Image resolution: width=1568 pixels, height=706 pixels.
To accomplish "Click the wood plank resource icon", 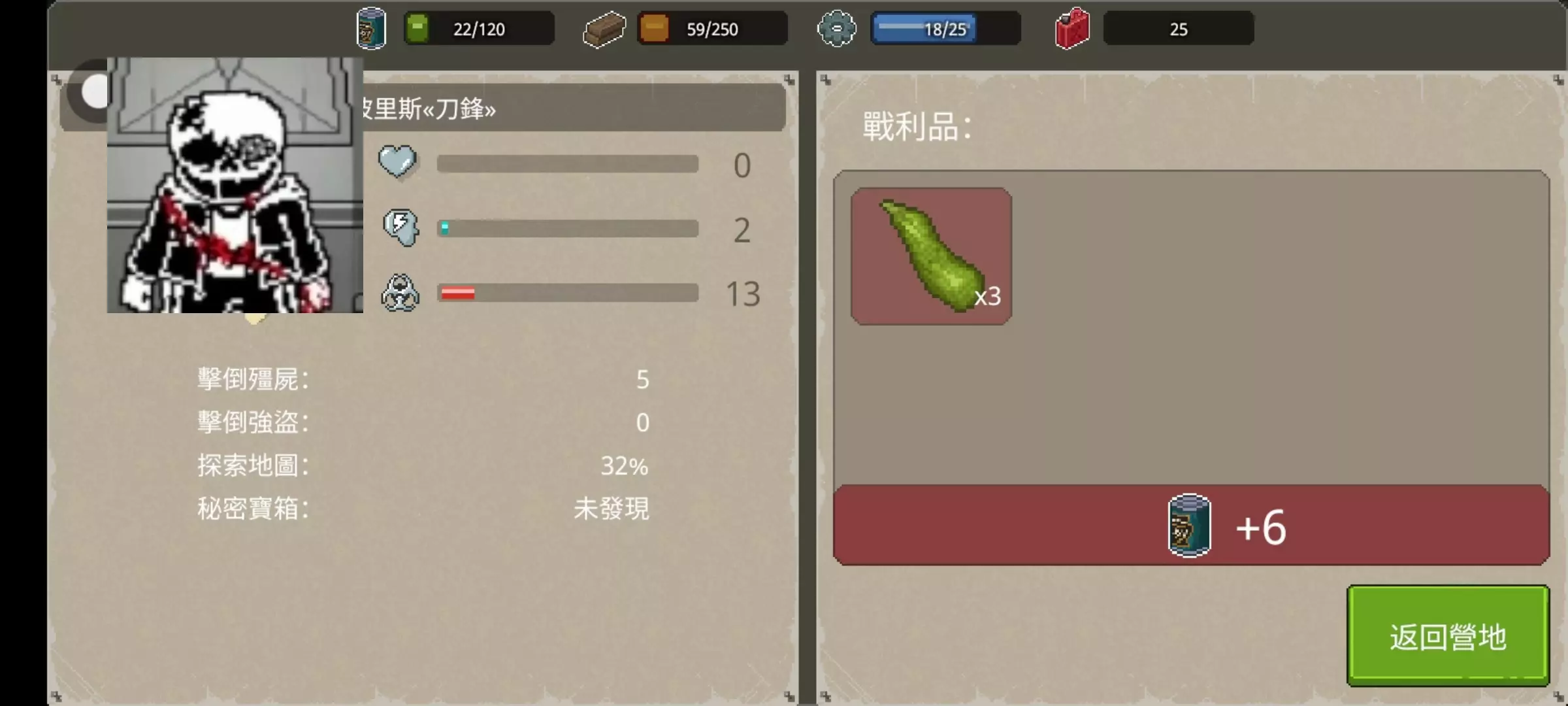I will (x=604, y=29).
